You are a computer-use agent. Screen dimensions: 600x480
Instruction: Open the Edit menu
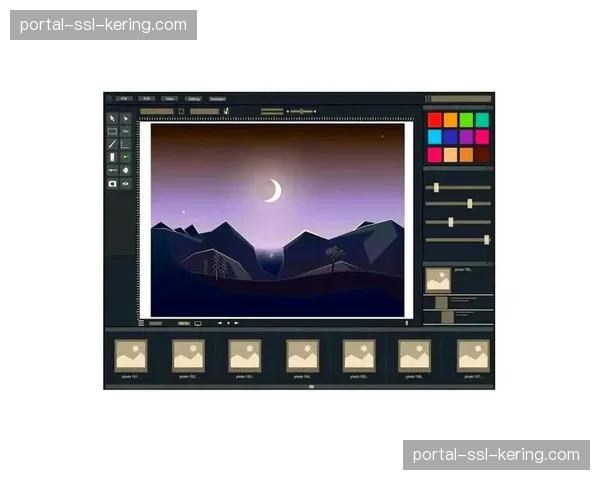pos(147,99)
